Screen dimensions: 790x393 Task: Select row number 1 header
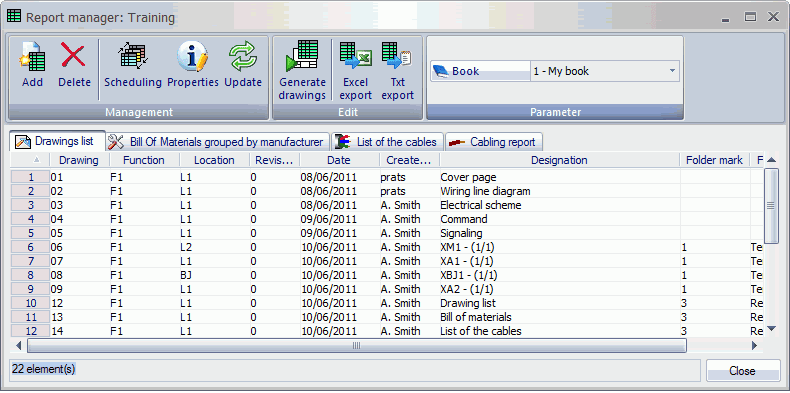pyautogui.click(x=30, y=177)
